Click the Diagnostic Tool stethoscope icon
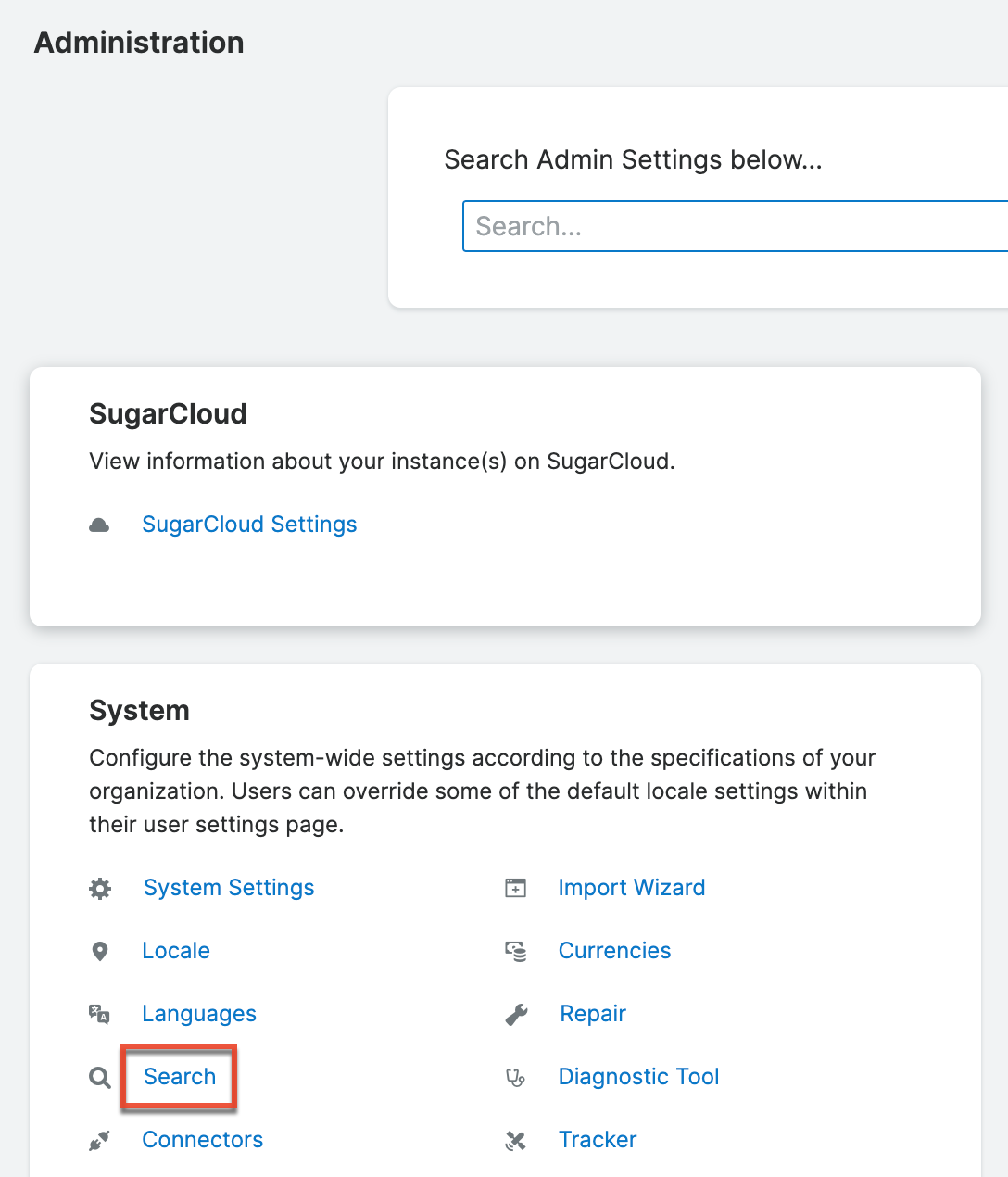The width and height of the screenshot is (1008, 1177). click(516, 1078)
